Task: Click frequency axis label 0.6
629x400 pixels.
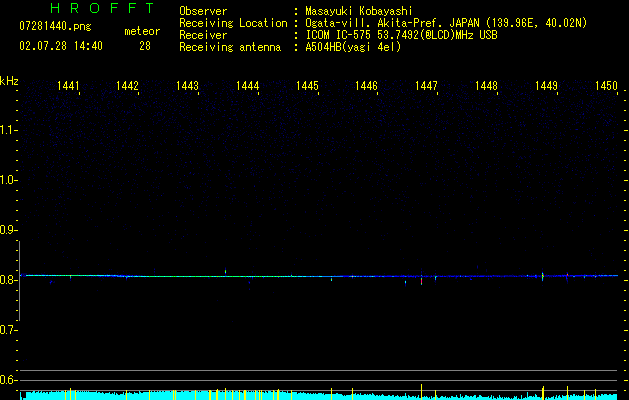Action: (x=8, y=380)
